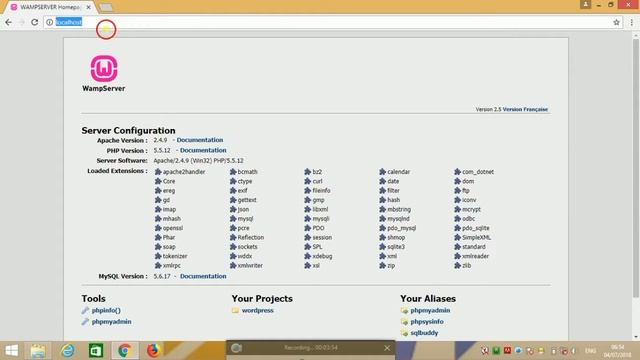View site information icon in address bar
Viewport: 640px width, 360px height.
coord(49,22)
